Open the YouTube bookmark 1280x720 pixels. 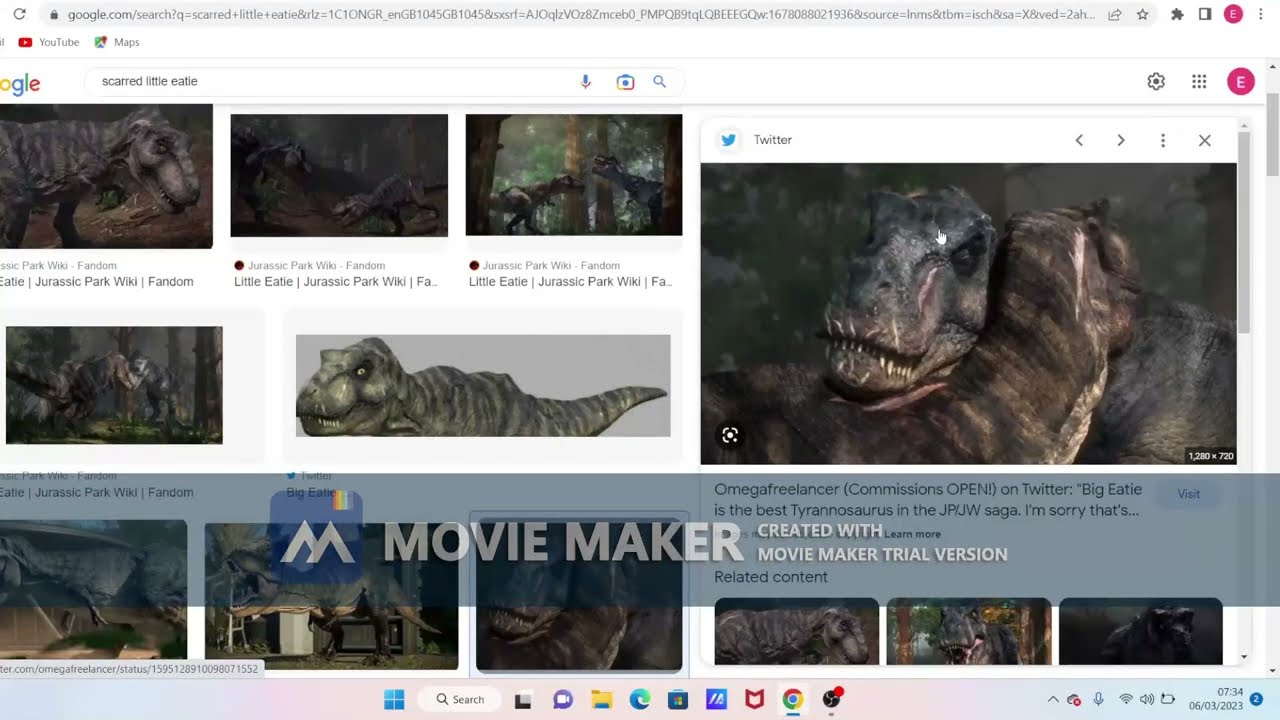click(x=49, y=42)
